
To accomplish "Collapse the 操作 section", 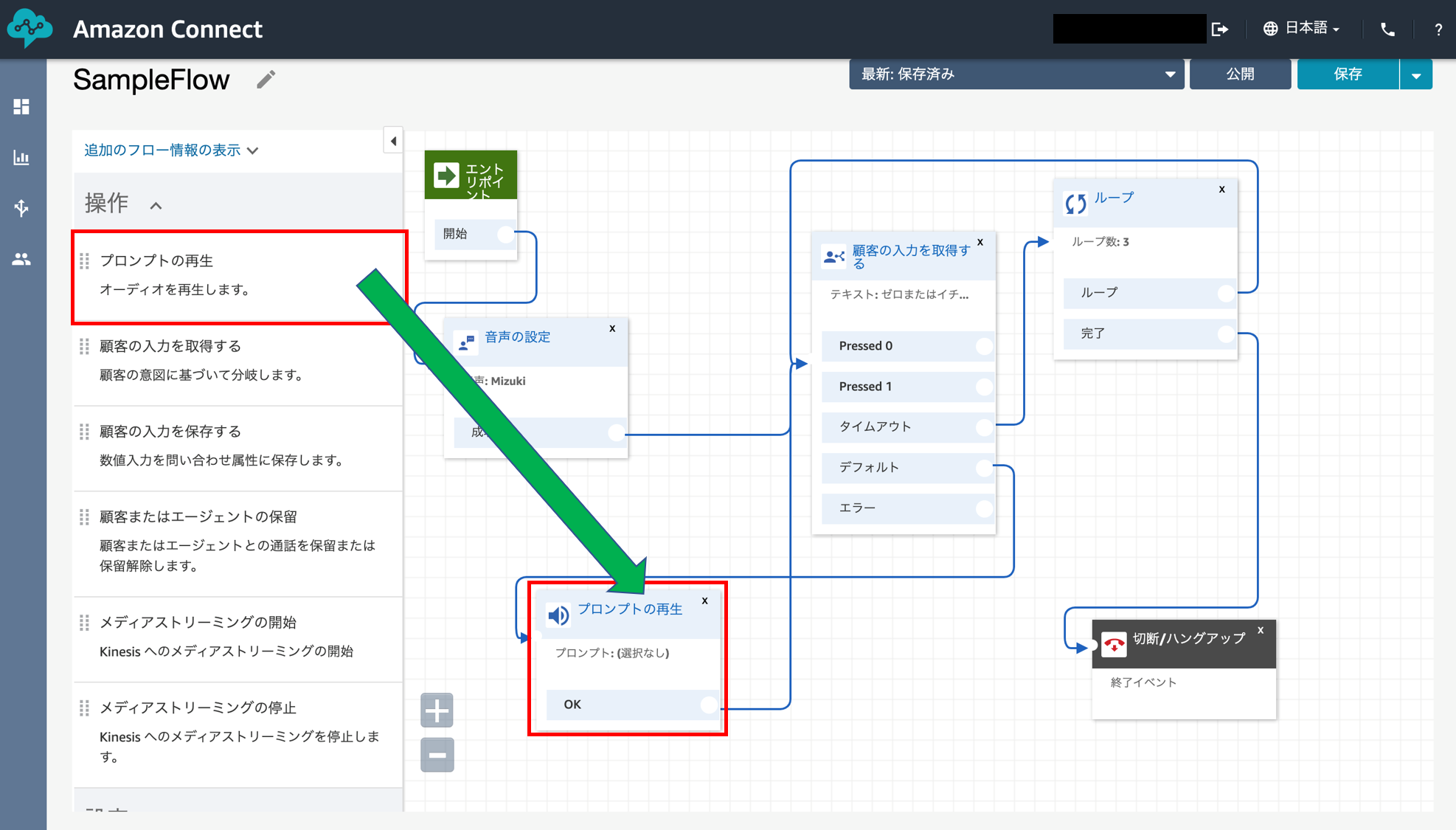I will tap(156, 206).
